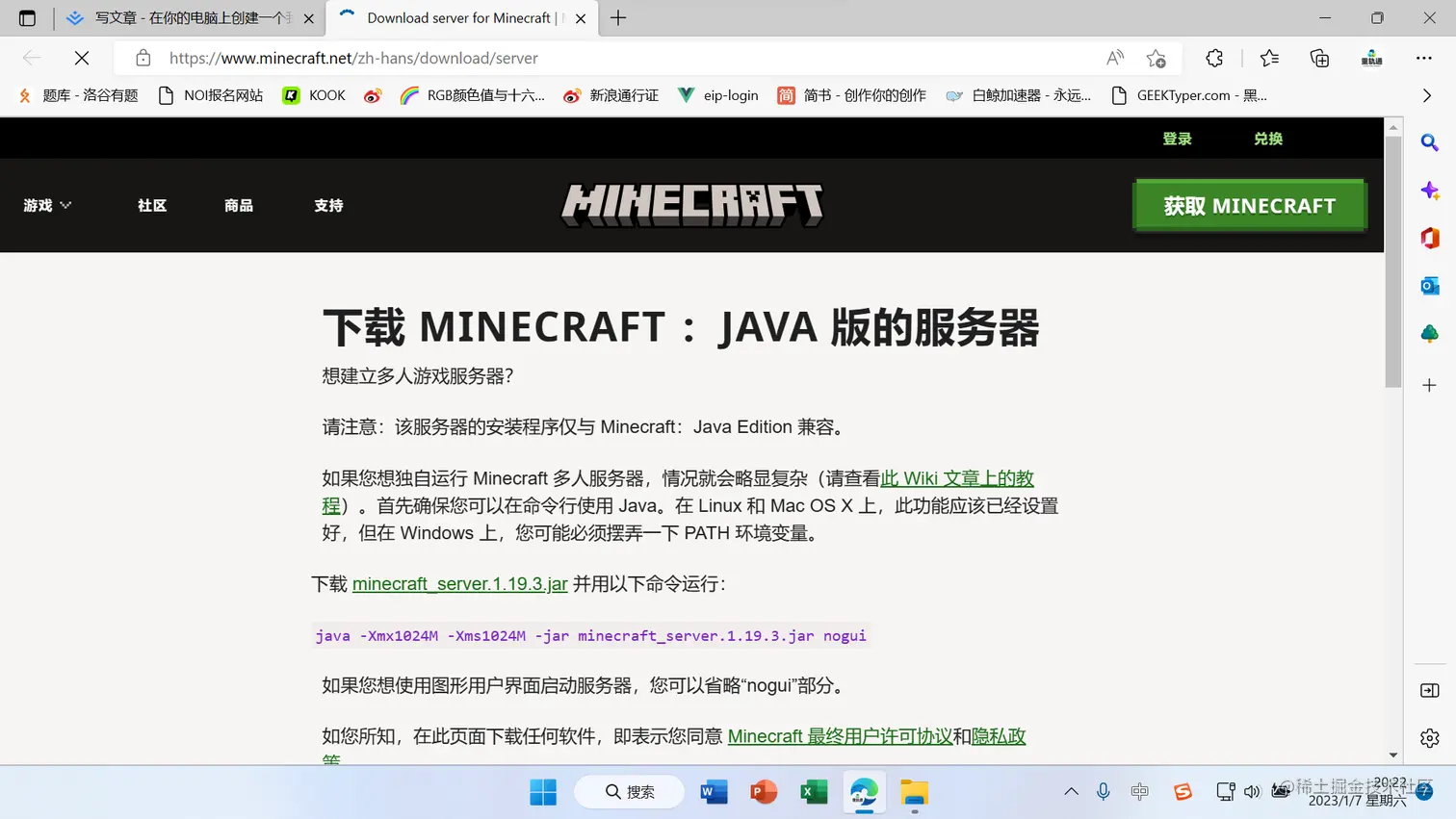Open the volume tray icon
Viewport: 1456px width, 819px height.
pyautogui.click(x=1252, y=791)
